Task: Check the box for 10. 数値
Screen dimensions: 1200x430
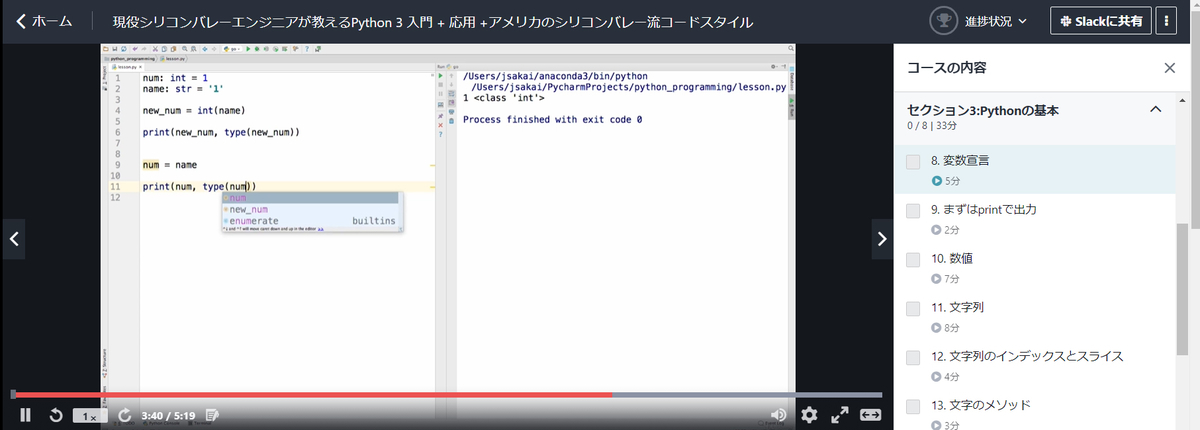Action: tap(913, 259)
